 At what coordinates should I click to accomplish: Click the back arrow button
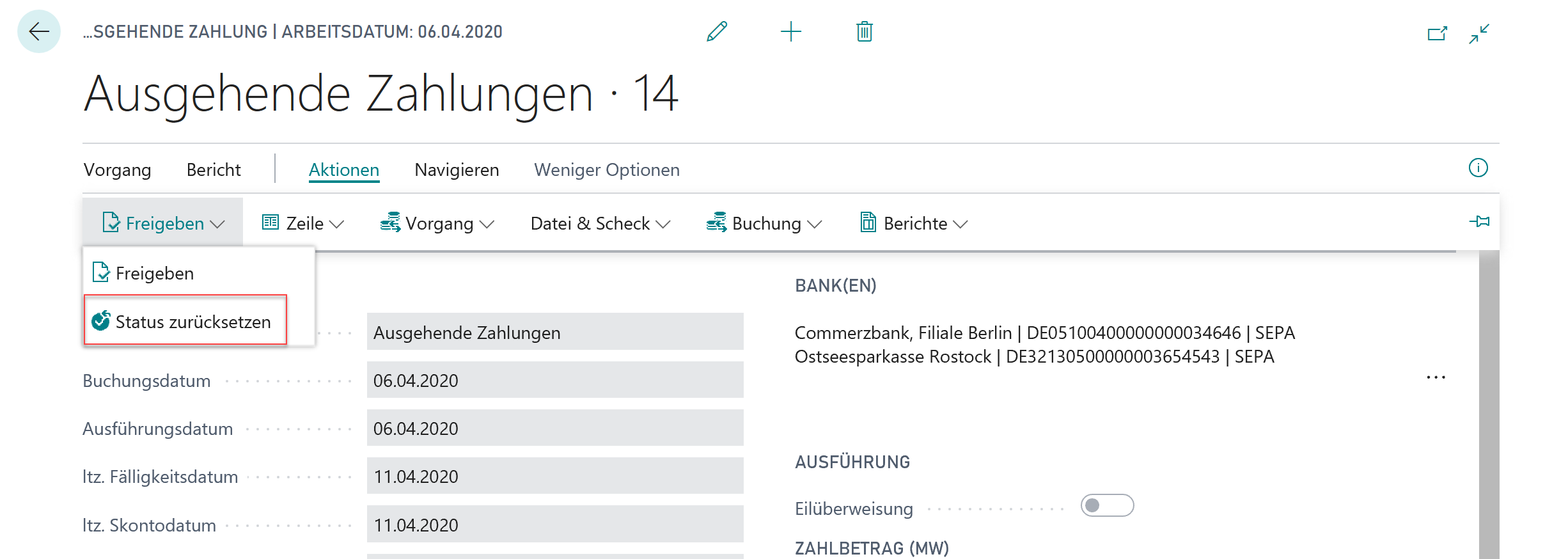pyautogui.click(x=39, y=31)
